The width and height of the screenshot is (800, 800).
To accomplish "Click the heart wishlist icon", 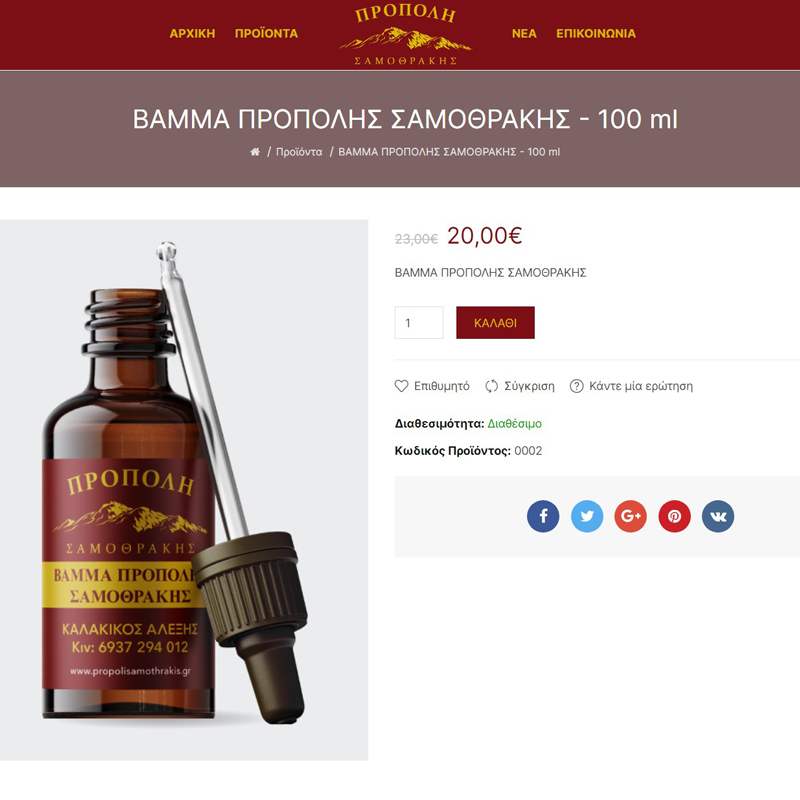I will click(x=402, y=386).
